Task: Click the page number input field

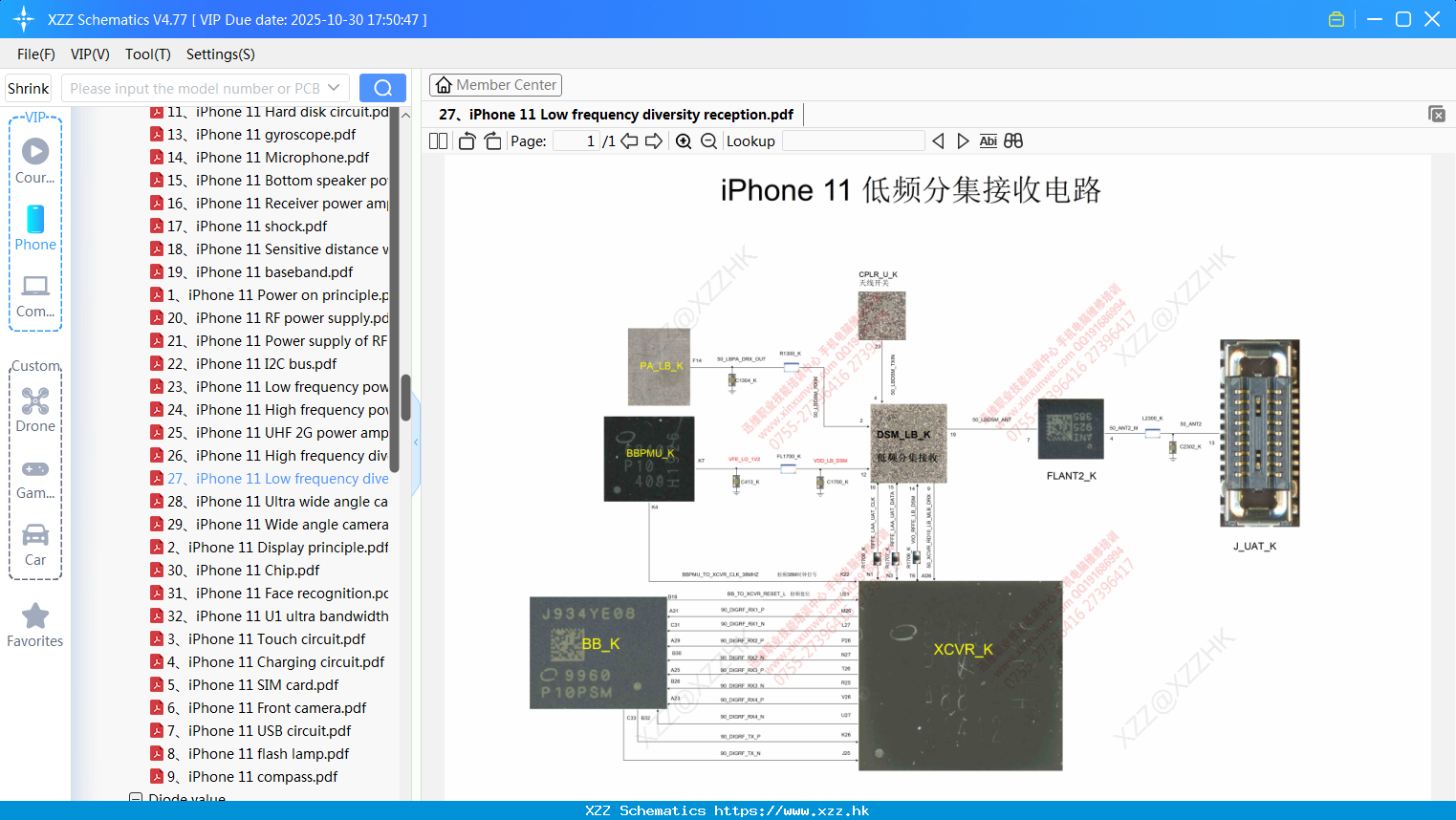Action: coord(576,141)
